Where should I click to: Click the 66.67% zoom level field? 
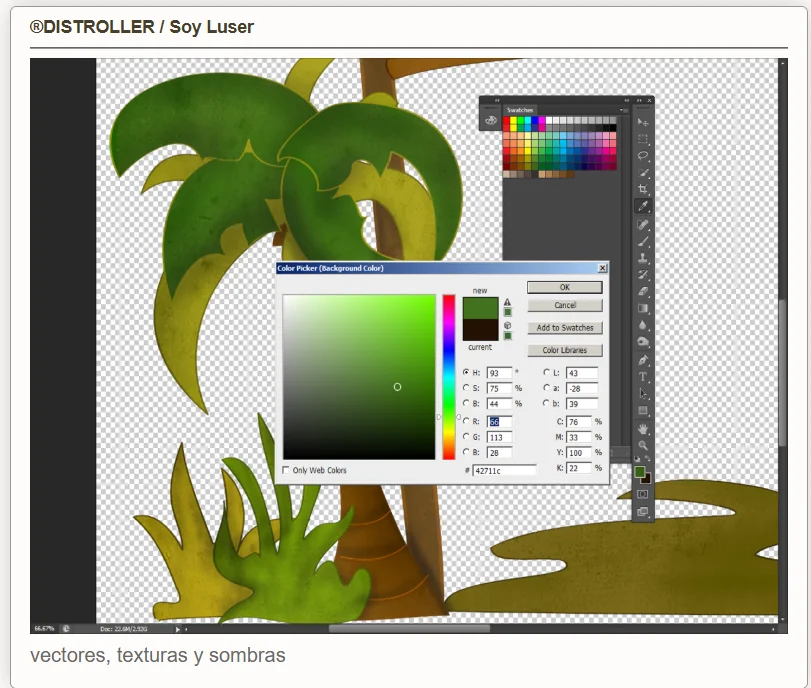44,629
